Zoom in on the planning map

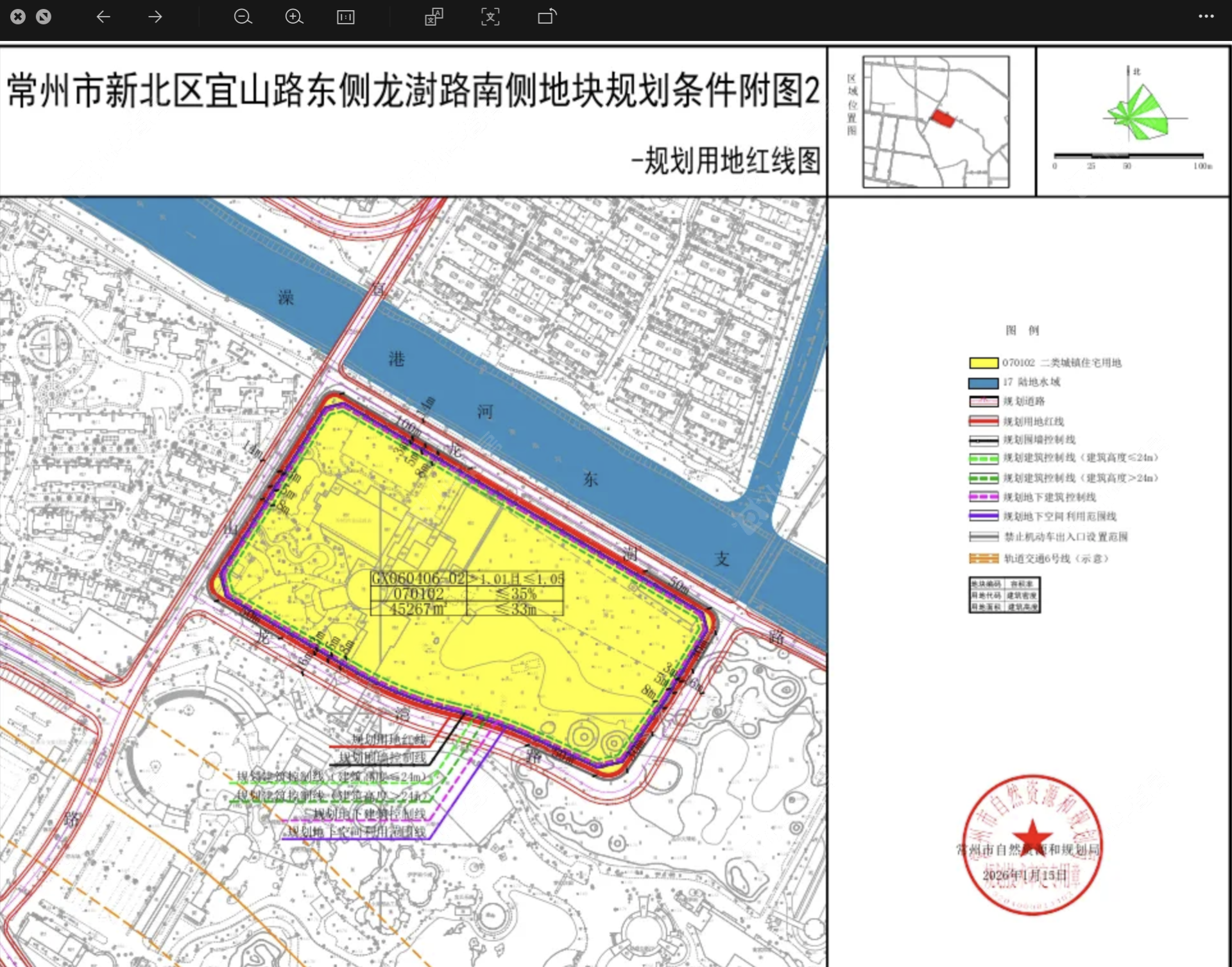tap(295, 17)
